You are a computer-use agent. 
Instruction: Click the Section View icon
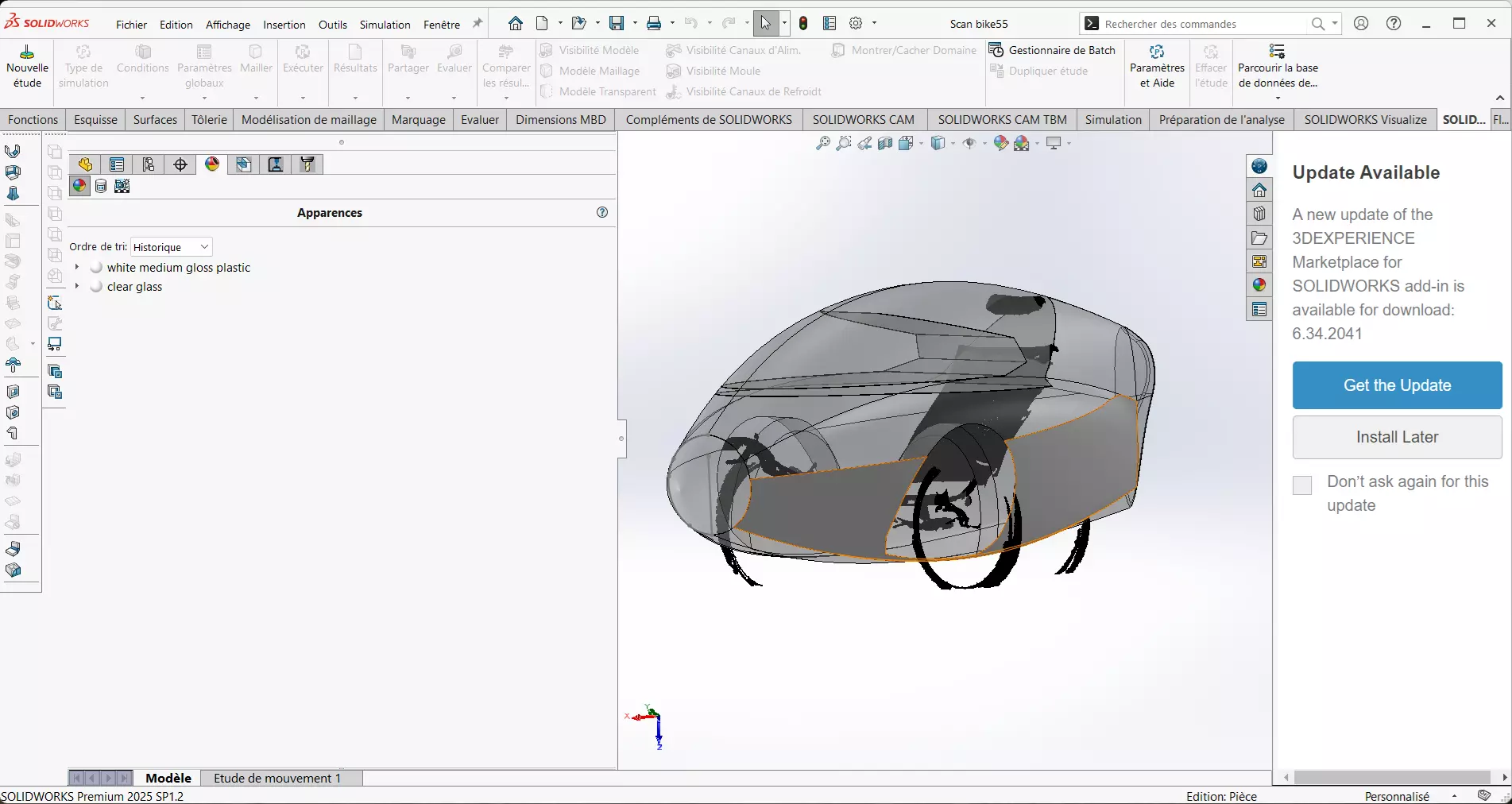click(x=885, y=143)
